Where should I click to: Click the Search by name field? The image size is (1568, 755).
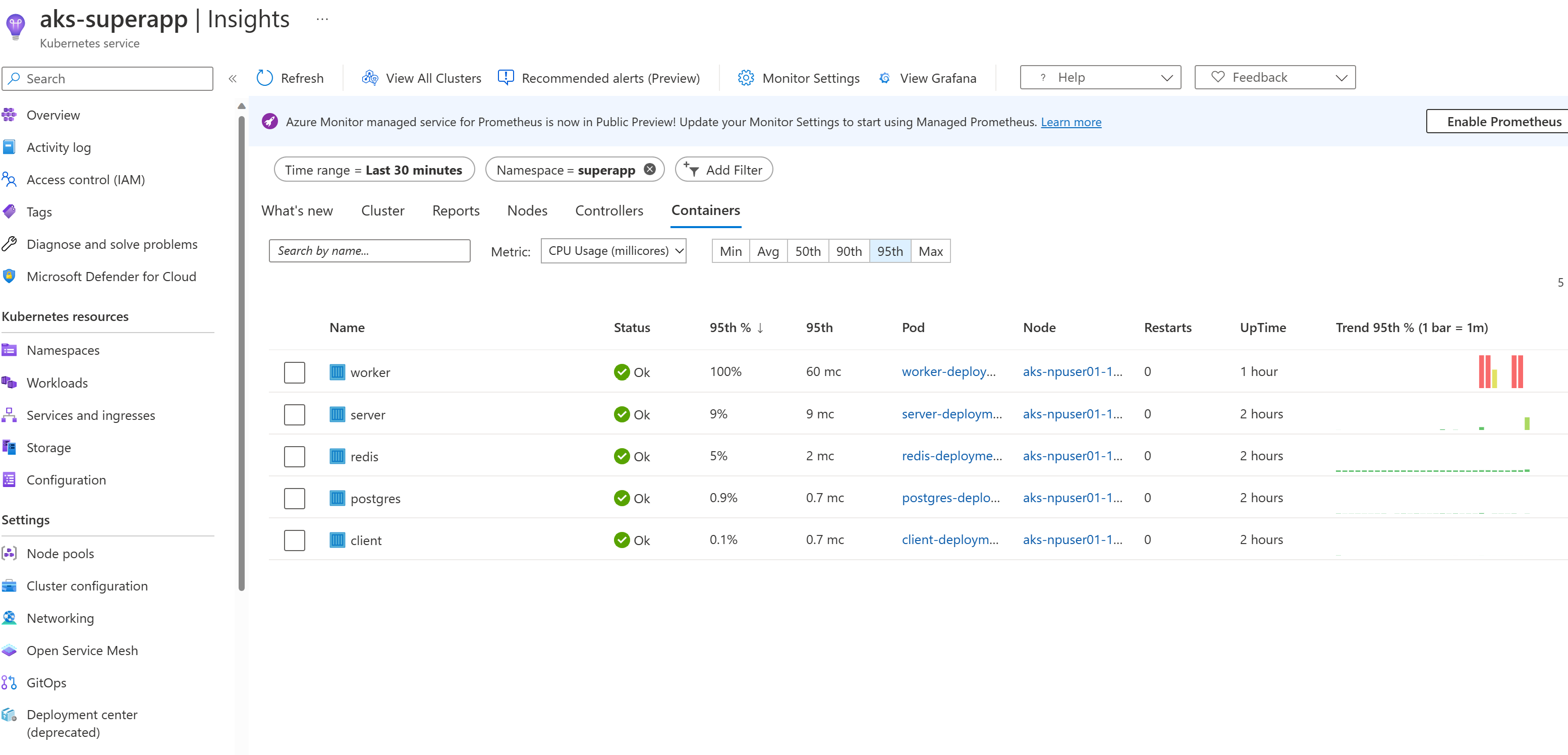[x=369, y=251]
